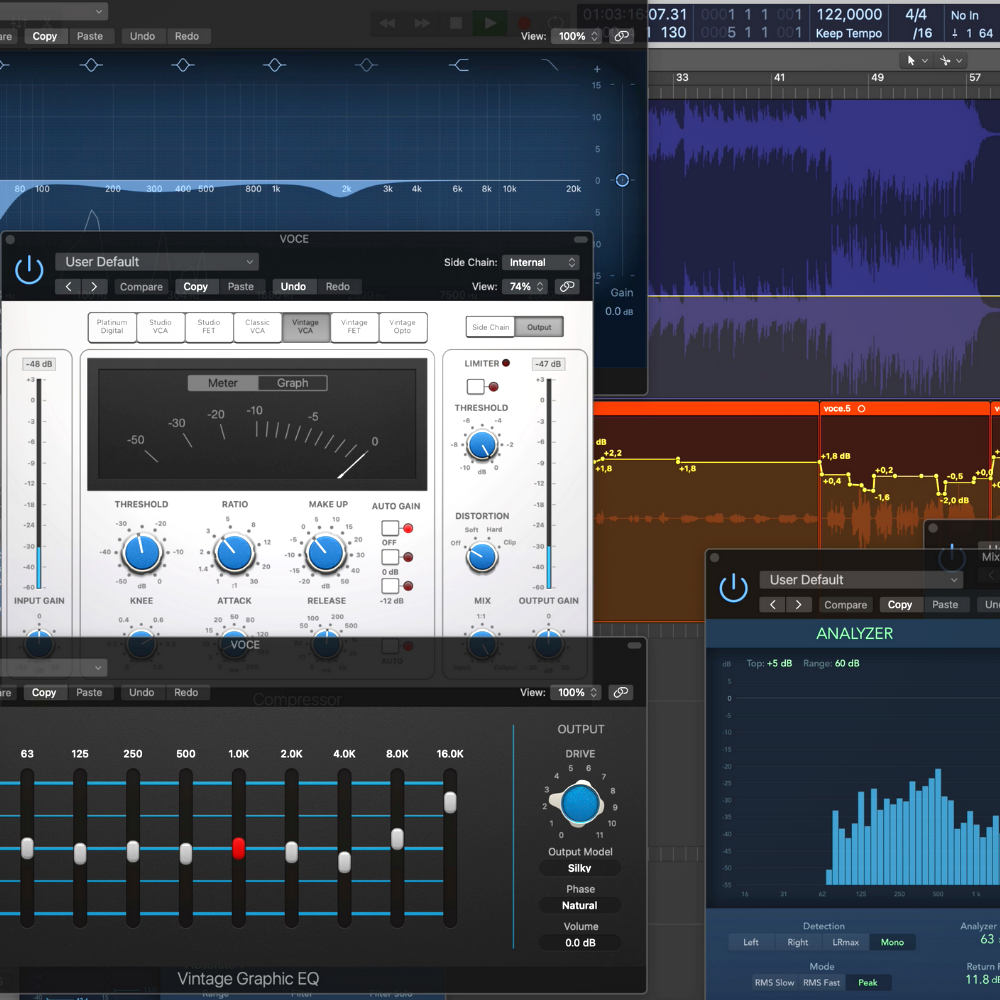Open the Channel EQ View 100% dropdown

[576, 36]
